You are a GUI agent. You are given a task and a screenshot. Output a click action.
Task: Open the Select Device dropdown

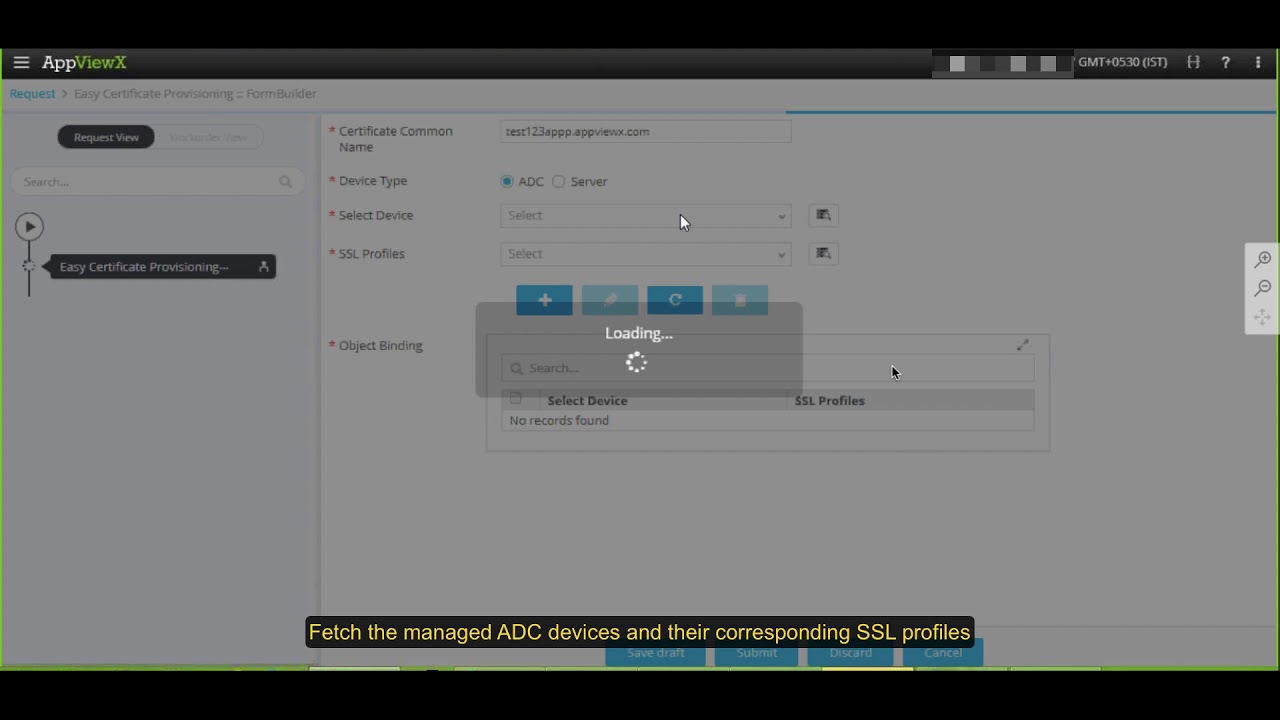646,215
